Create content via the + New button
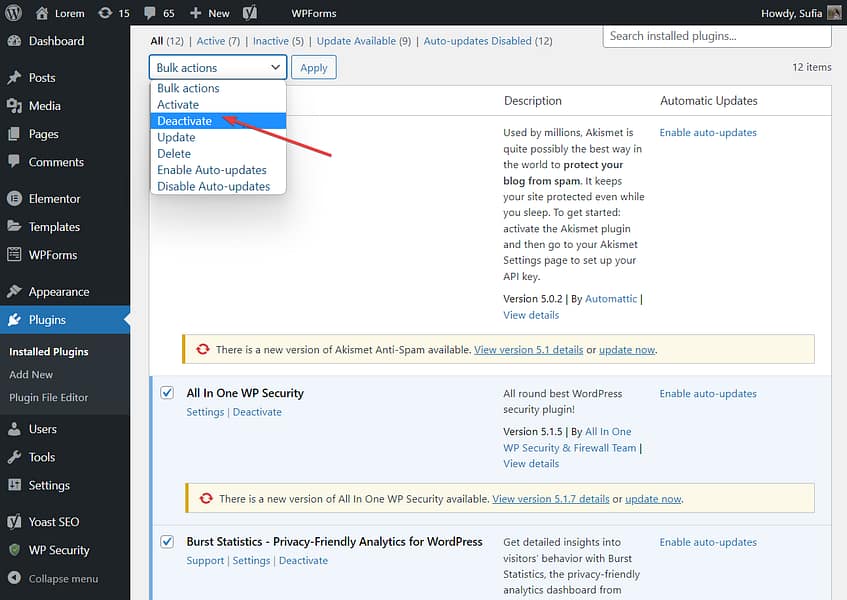 pos(210,13)
